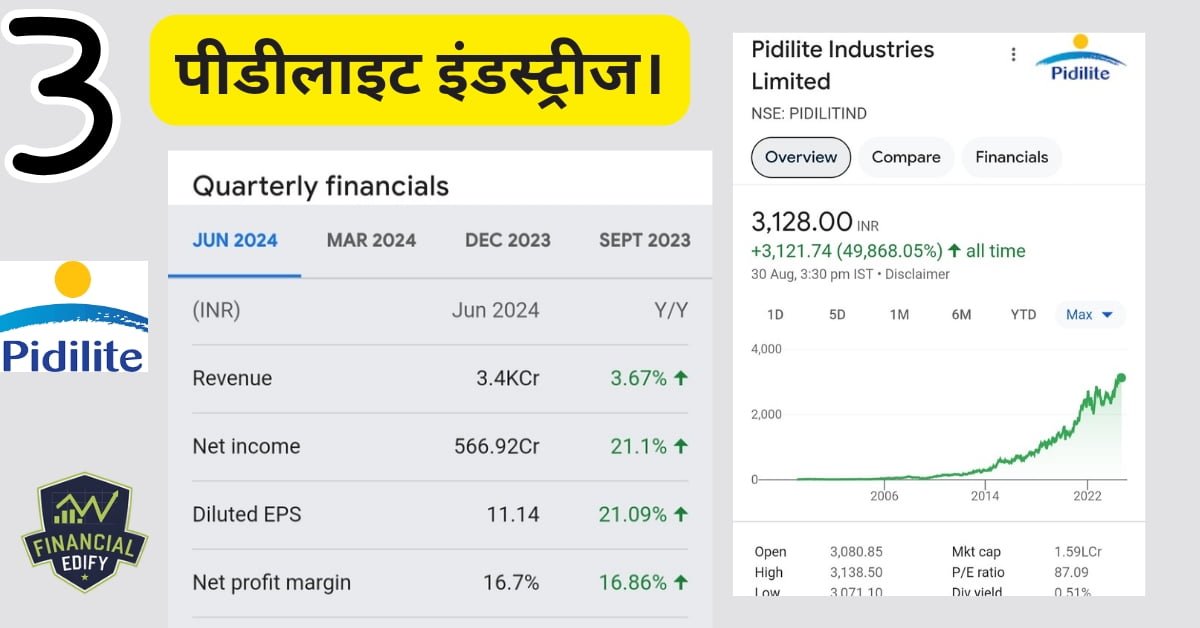Open the Financials section

(x=1011, y=157)
